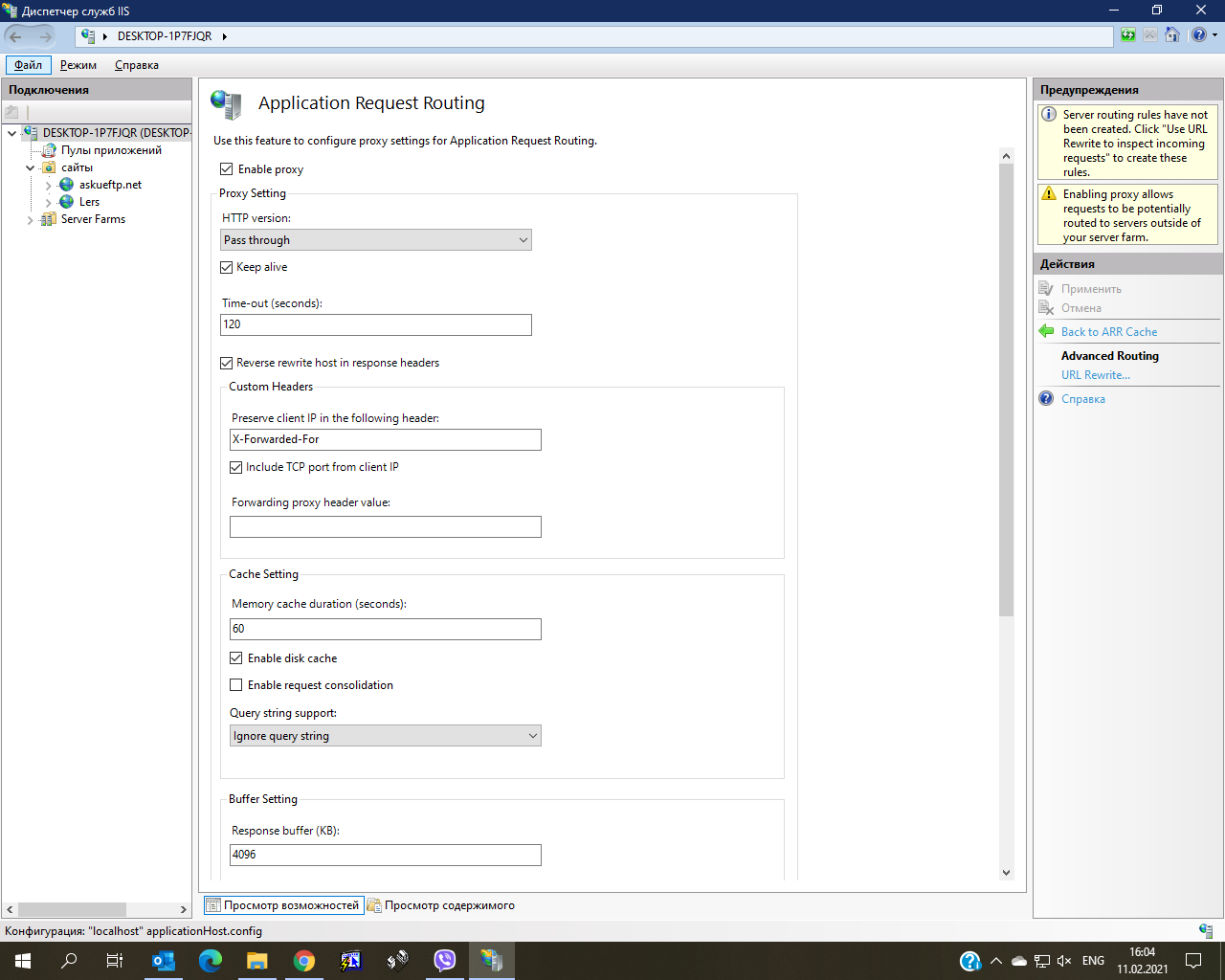Open the notification center icon
1225x980 pixels.
[x=1193, y=961]
